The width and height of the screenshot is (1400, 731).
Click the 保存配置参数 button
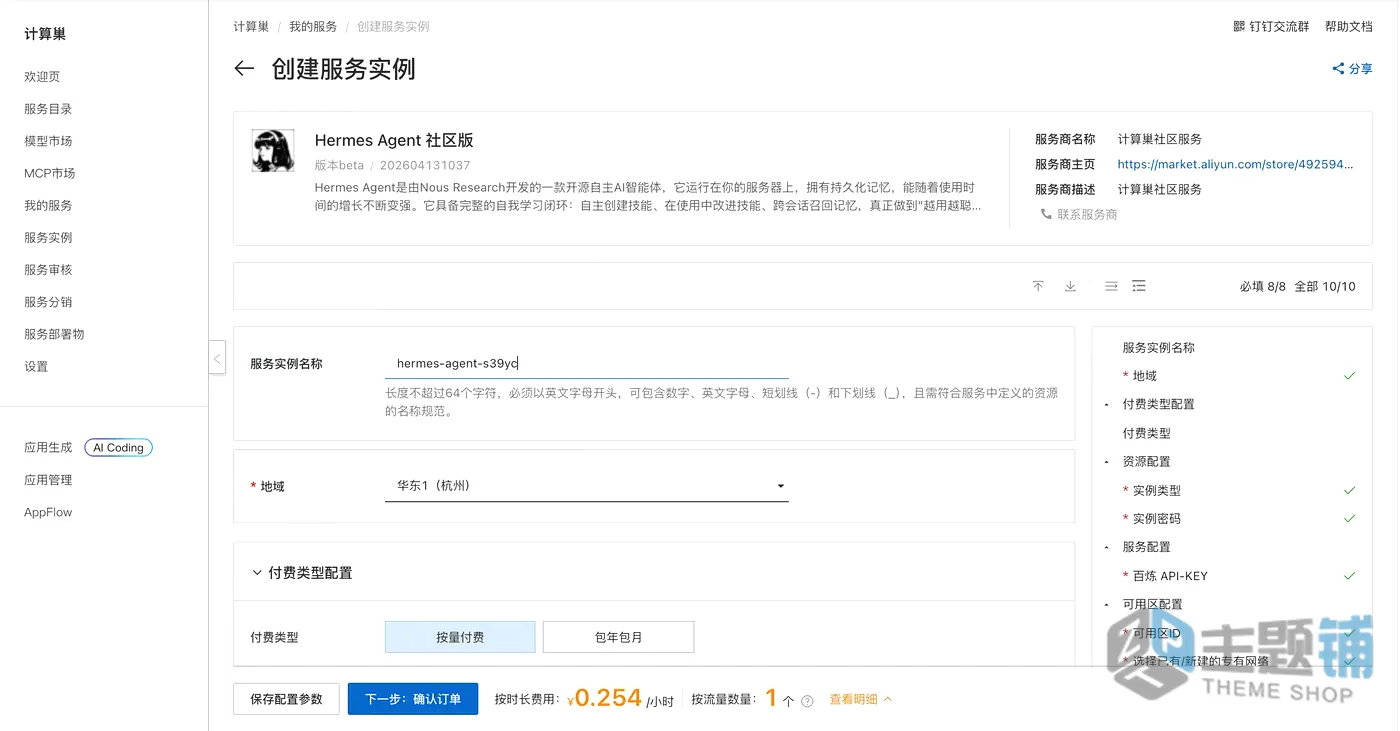tap(286, 699)
